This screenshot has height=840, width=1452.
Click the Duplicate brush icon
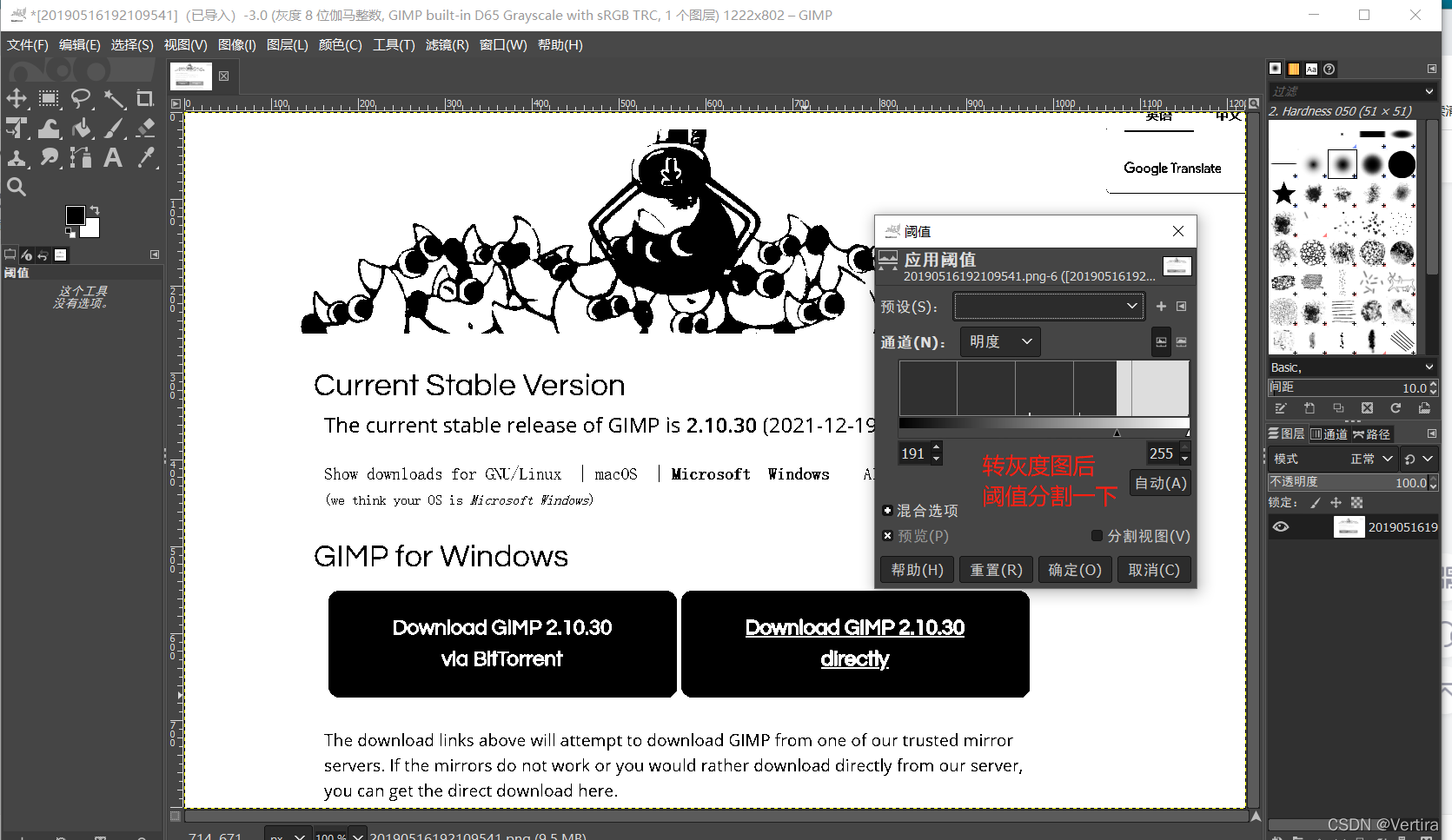(x=1338, y=407)
